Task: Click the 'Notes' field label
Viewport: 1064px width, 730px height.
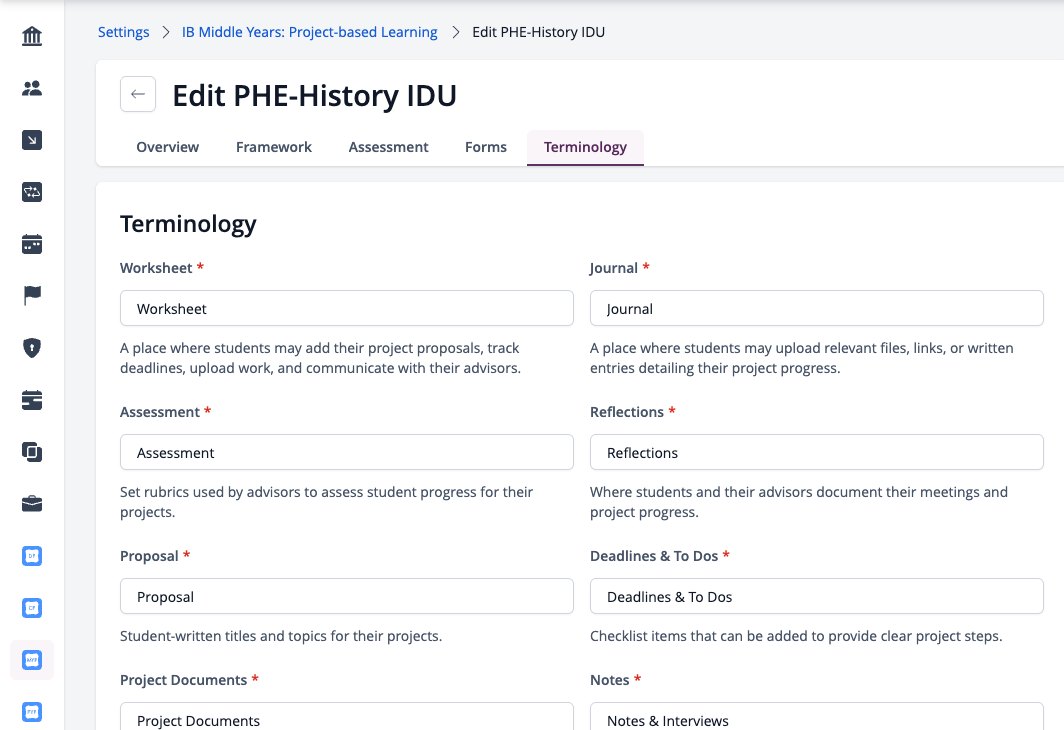Action: [609, 680]
